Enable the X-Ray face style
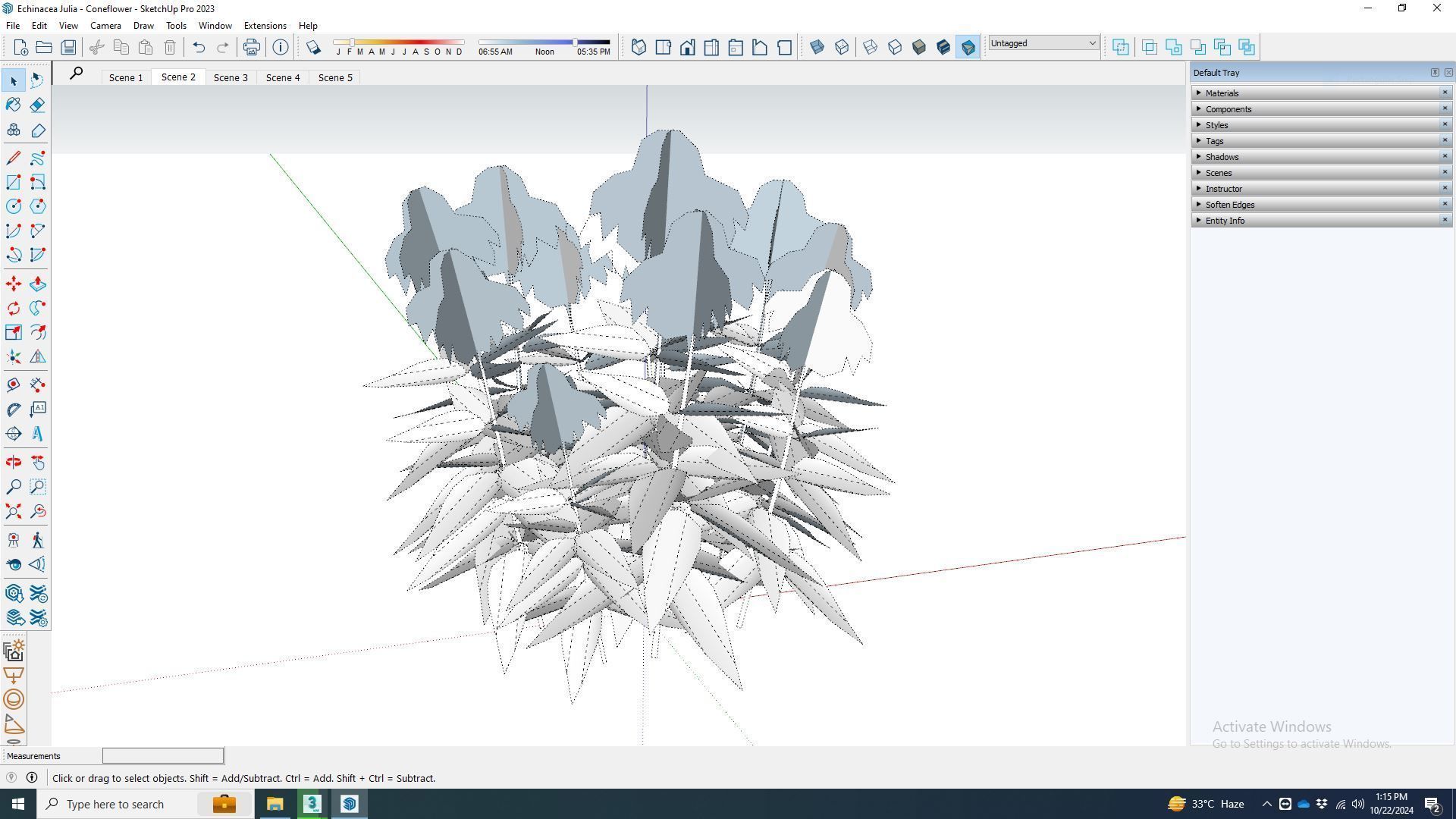This screenshot has height=819, width=1456. tap(817, 47)
